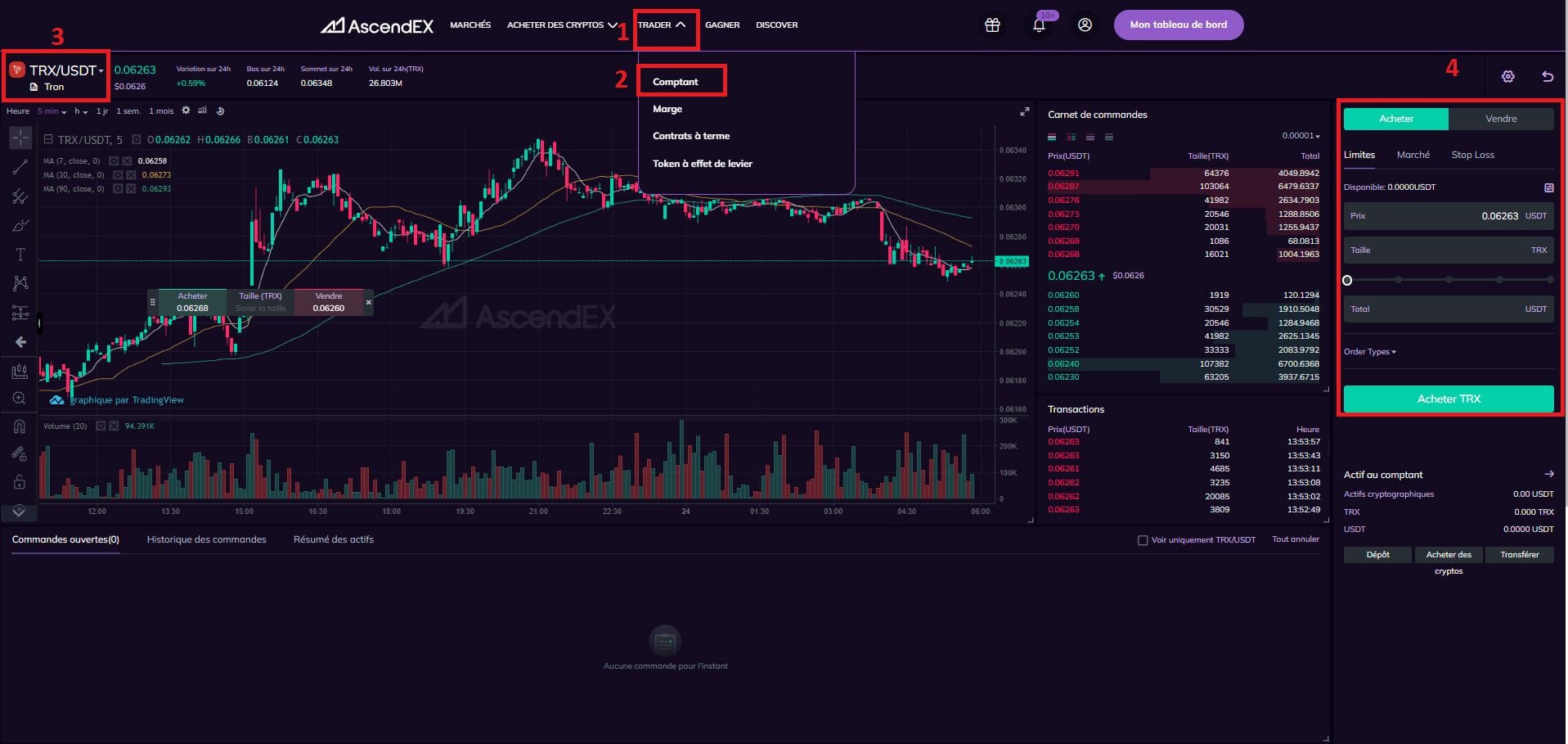Image resolution: width=1568 pixels, height=744 pixels.
Task: Click the Acheter TRX button
Action: (1449, 399)
